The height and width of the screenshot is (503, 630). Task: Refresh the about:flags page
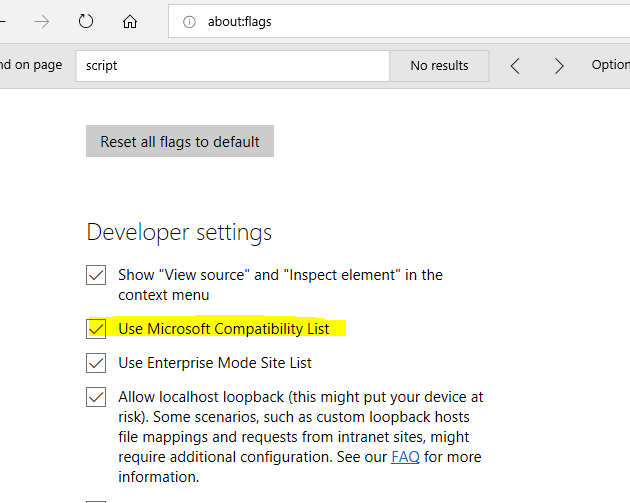pyautogui.click(x=86, y=21)
